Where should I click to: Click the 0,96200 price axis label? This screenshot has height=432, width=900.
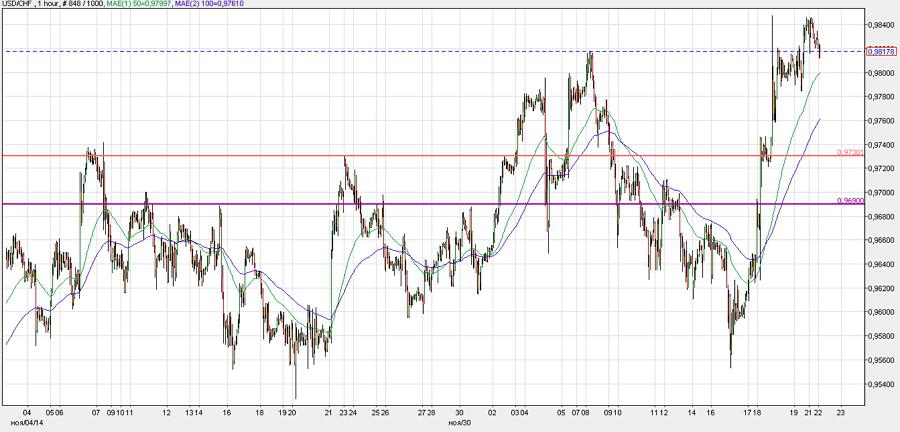[881, 289]
